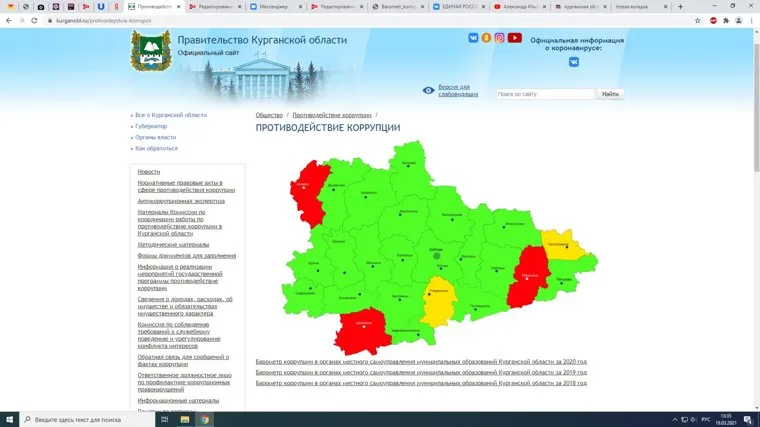Image resolution: width=760 pixels, height=427 pixels.
Task: Open Chrome from the Windows taskbar
Action: click(204, 419)
